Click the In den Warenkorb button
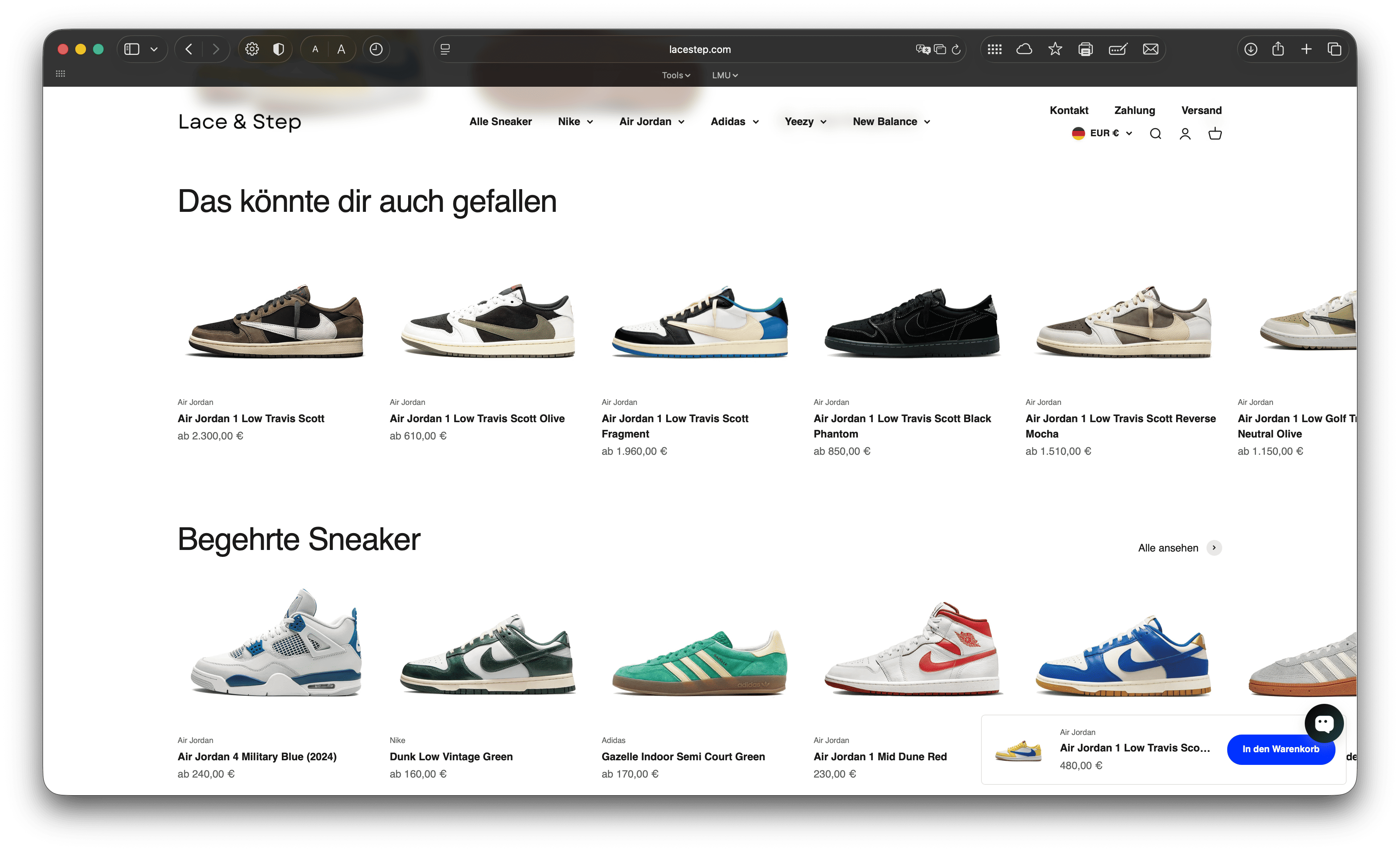The height and width of the screenshot is (852, 1400). click(x=1280, y=749)
